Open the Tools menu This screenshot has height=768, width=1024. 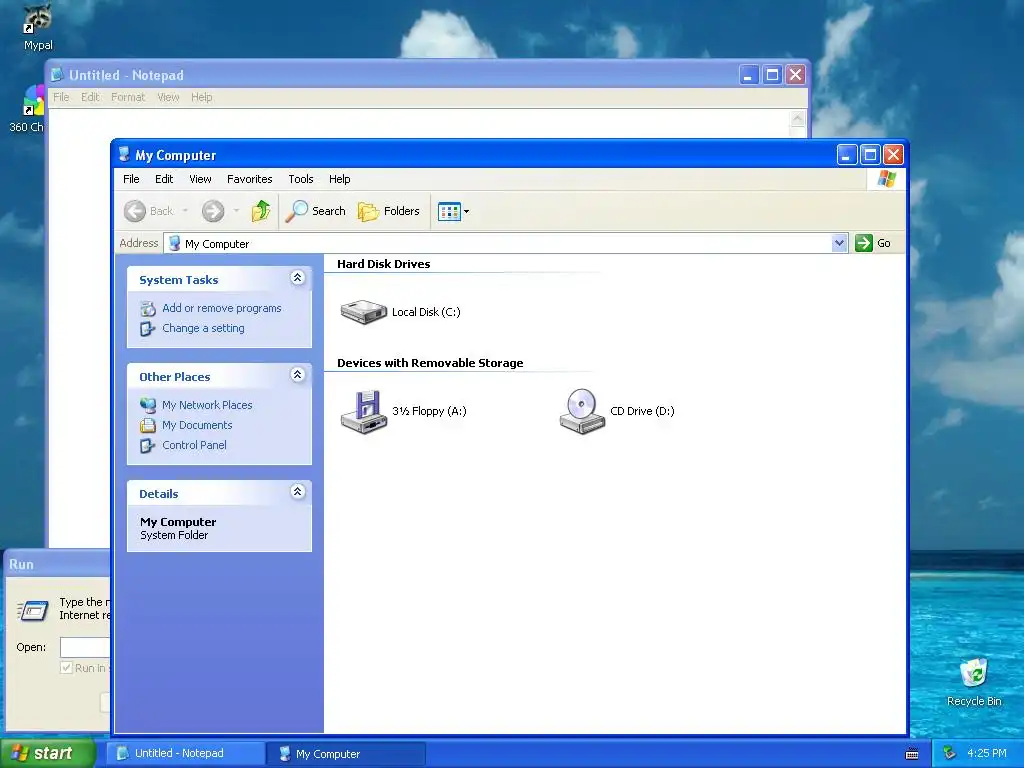click(x=301, y=179)
